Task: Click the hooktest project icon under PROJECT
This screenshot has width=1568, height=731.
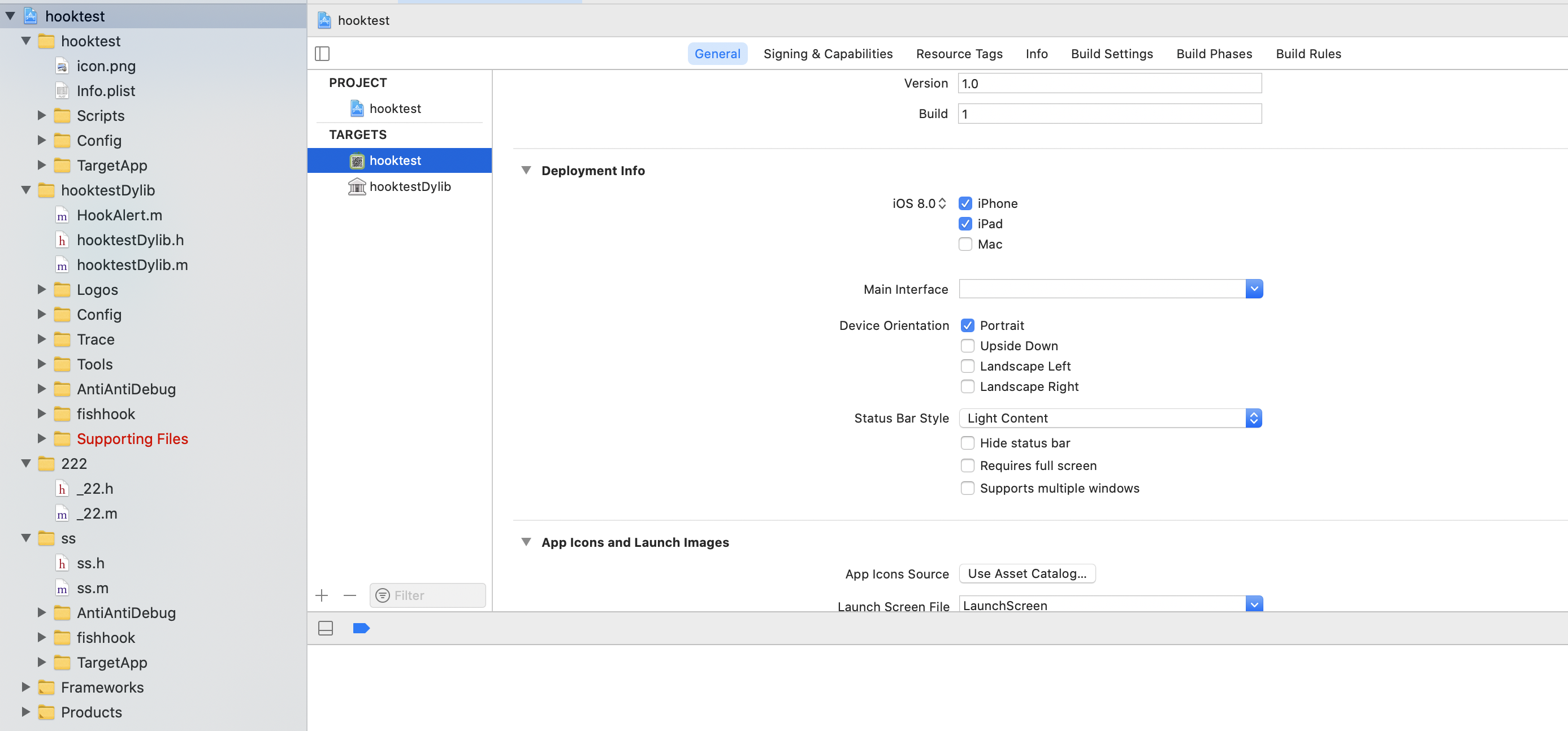Action: click(x=357, y=108)
